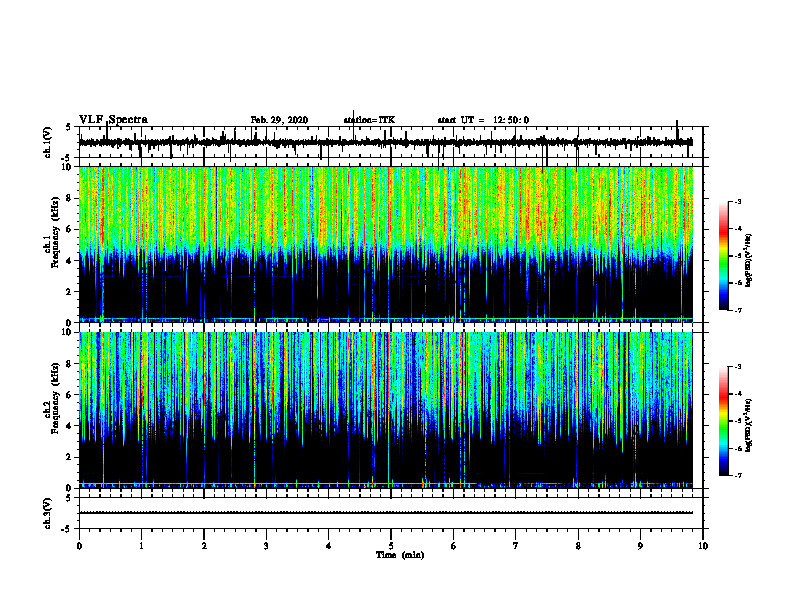Click the flat ch.3 voltage trace
The image size is (792, 612).
tap(385, 513)
